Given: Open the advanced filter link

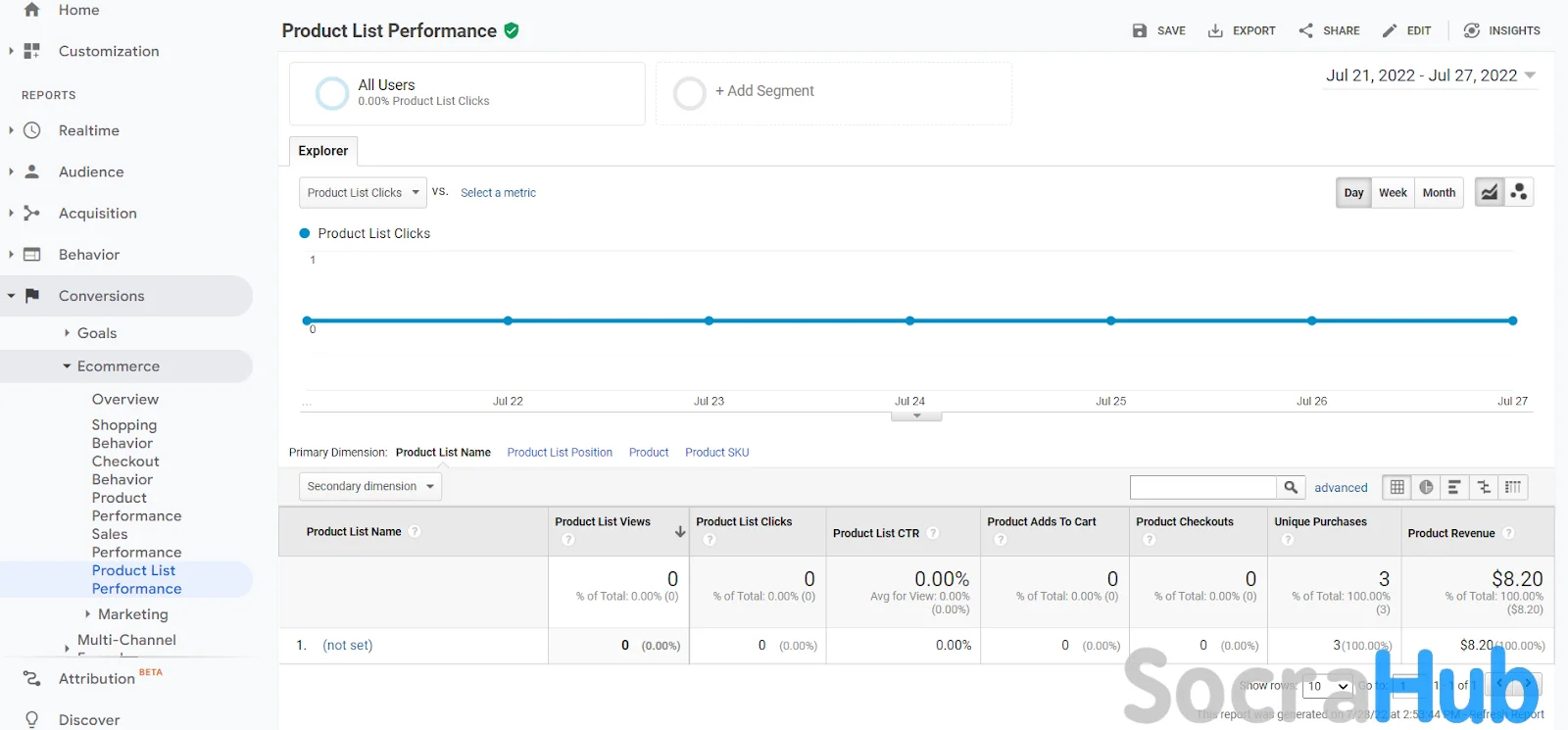Looking at the screenshot, I should (x=1341, y=487).
